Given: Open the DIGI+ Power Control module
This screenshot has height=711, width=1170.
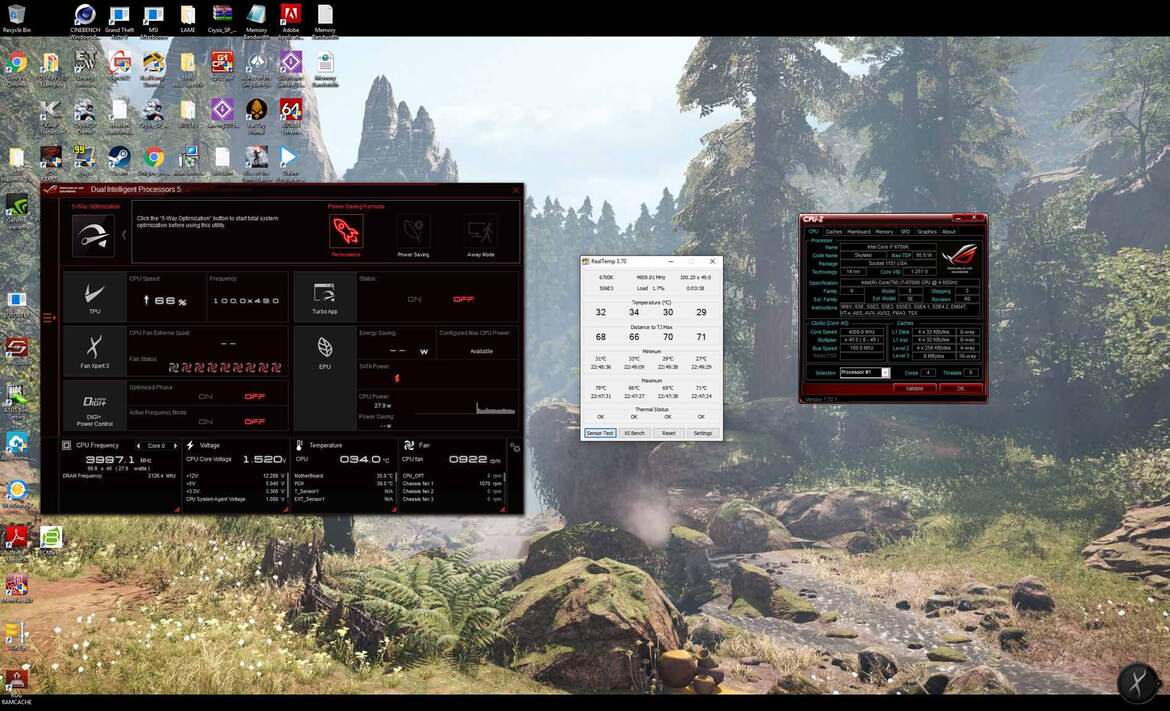Looking at the screenshot, I should point(94,407).
